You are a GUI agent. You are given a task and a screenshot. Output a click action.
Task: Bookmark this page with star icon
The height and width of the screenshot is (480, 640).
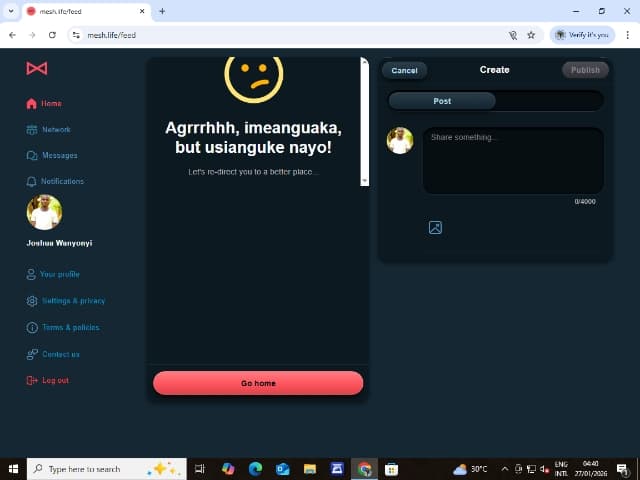[x=531, y=35]
